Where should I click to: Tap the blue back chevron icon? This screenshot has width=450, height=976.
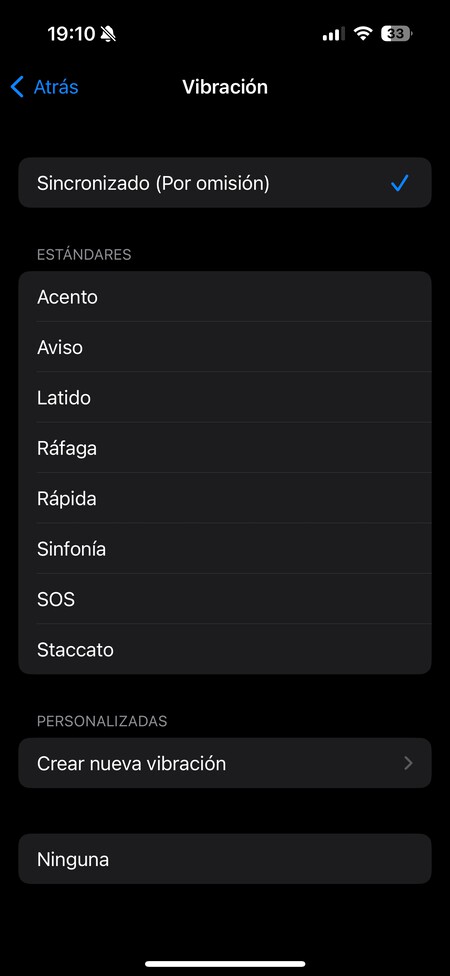point(17,87)
